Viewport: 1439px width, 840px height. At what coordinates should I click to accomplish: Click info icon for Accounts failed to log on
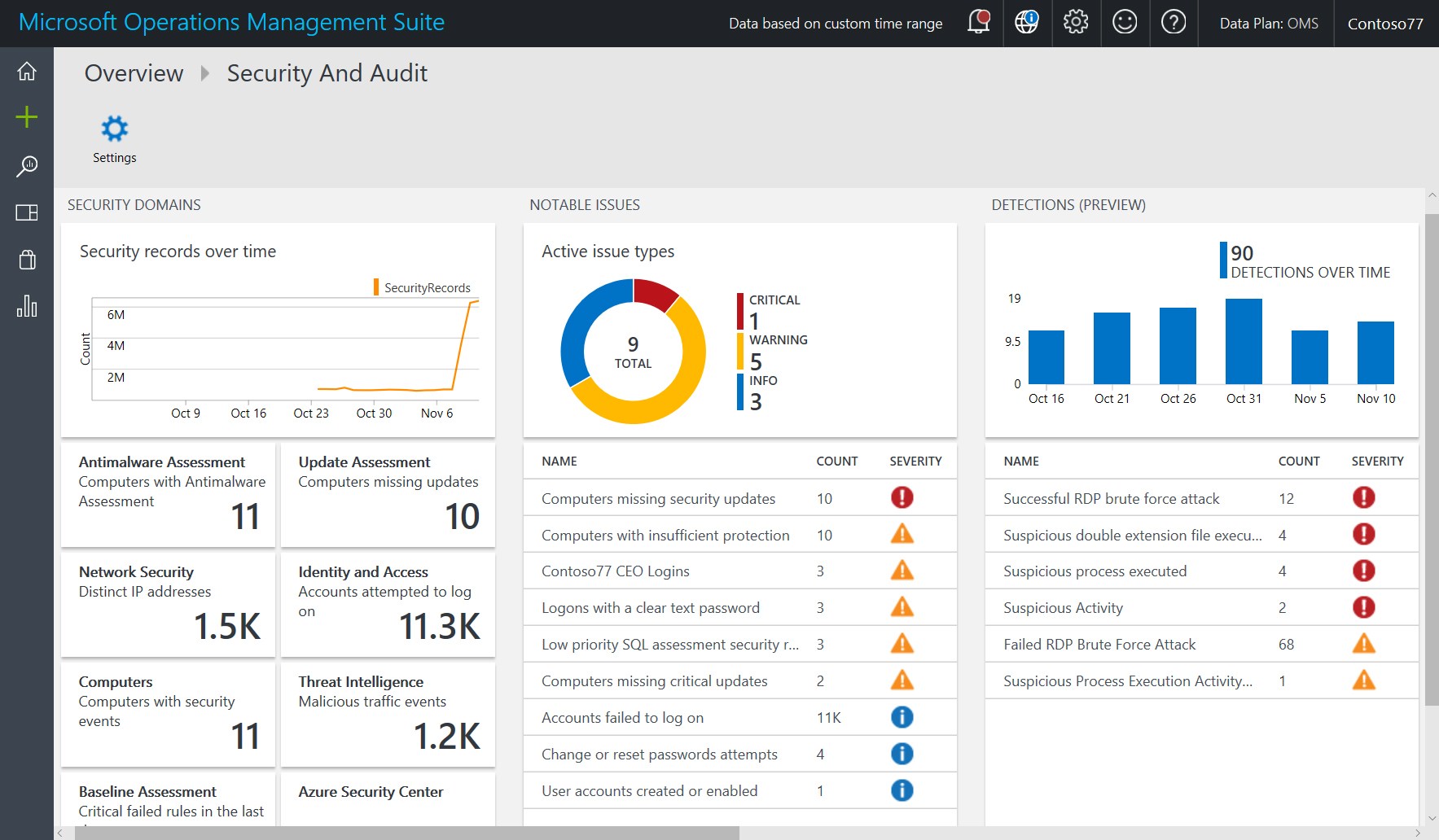902,717
